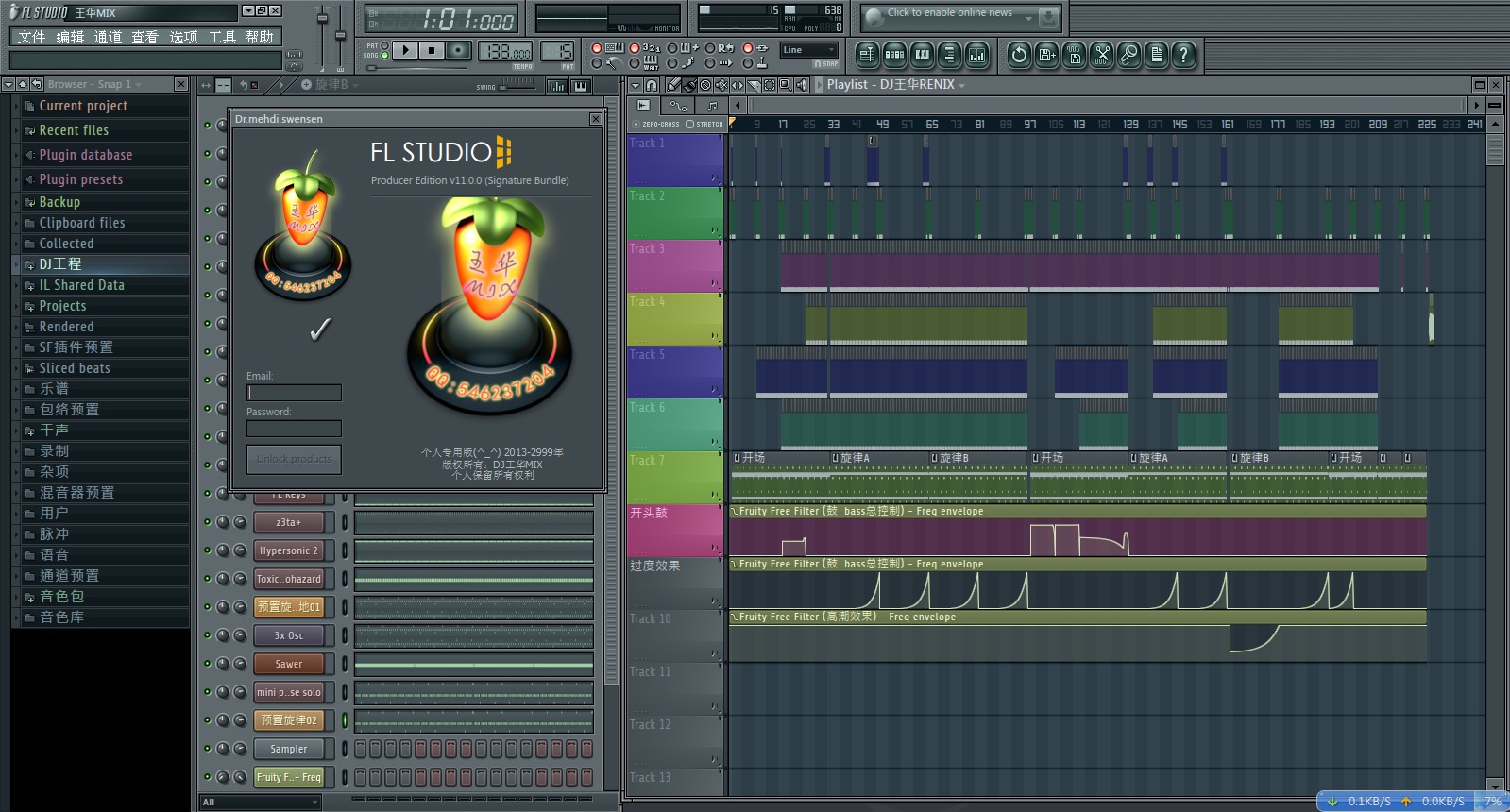This screenshot has height=812, width=1510.
Task: Toggle the Playlist snap magnet icon
Action: (652, 85)
